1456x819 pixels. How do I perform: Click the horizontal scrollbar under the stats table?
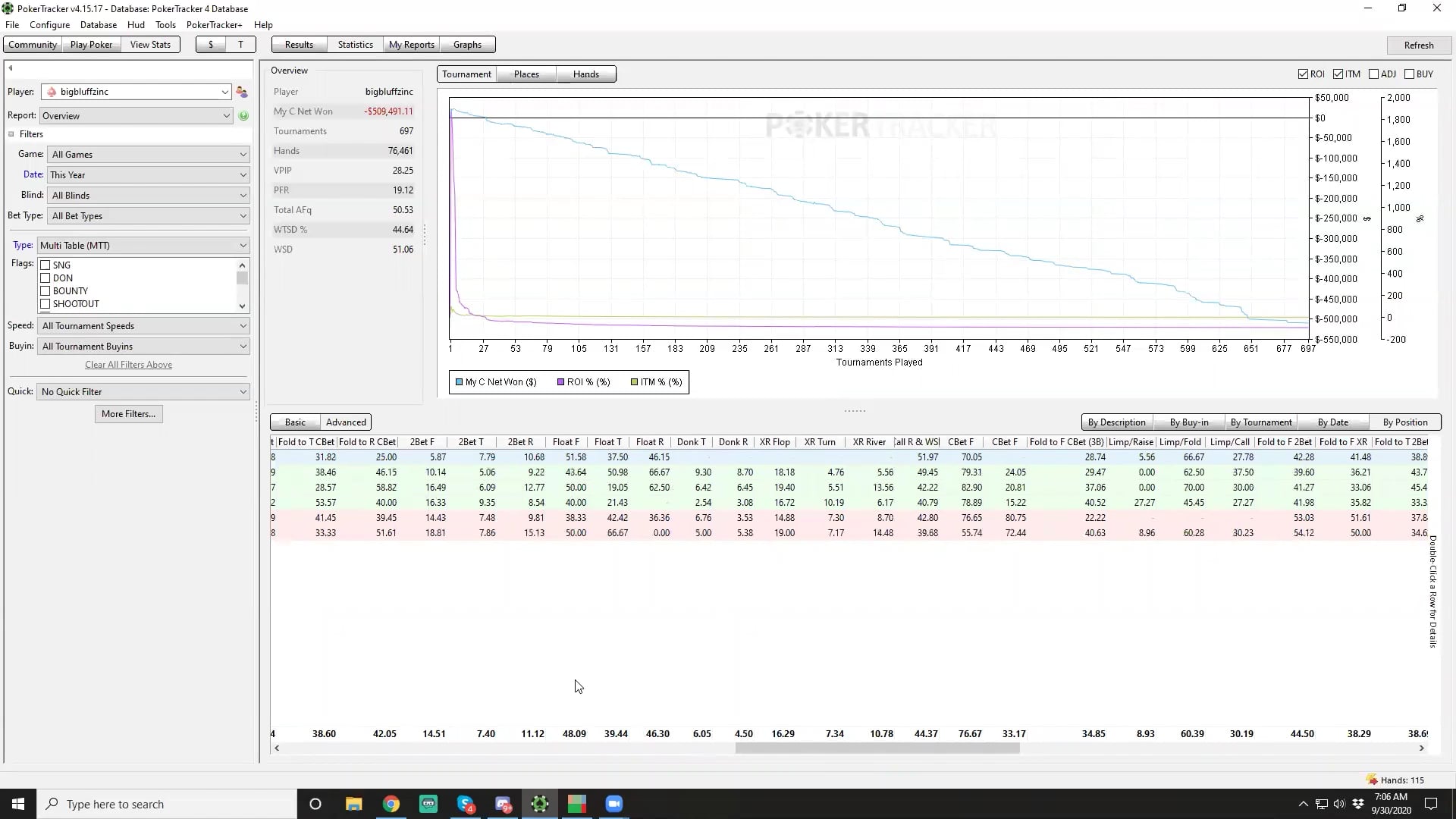(x=876, y=748)
